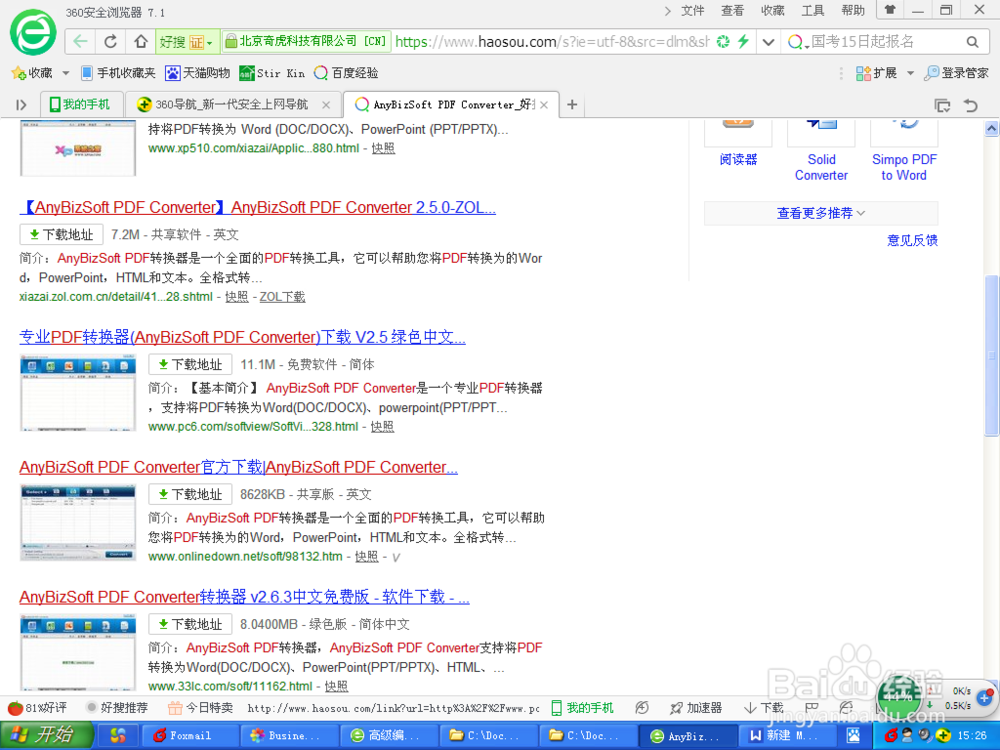Click 好搜推荐 in status bar
The width and height of the screenshot is (1000, 750).
117,707
